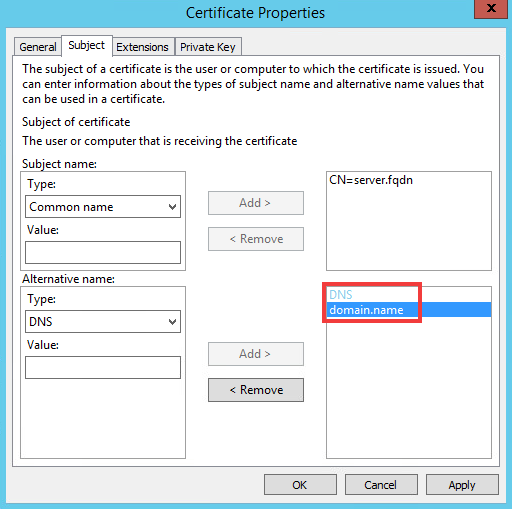The image size is (512, 509).
Task: Focus the Subject name Value field
Action: tap(103, 252)
